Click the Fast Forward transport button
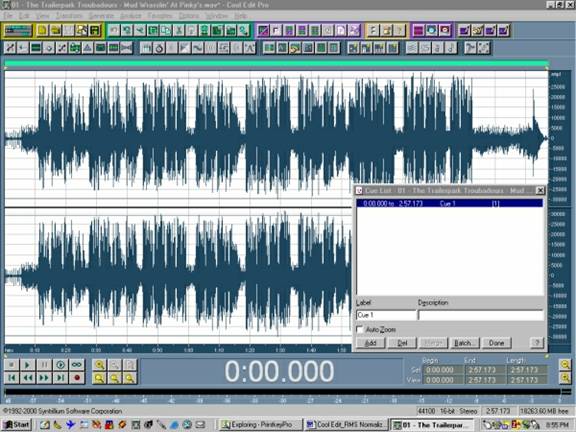 [44, 378]
